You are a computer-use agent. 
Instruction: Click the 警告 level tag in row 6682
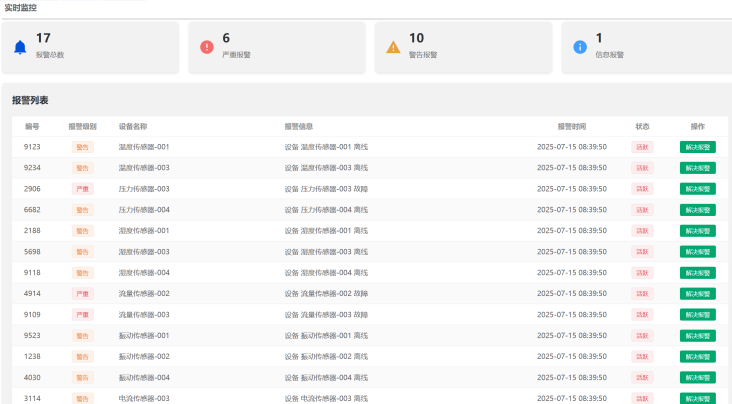click(83, 210)
